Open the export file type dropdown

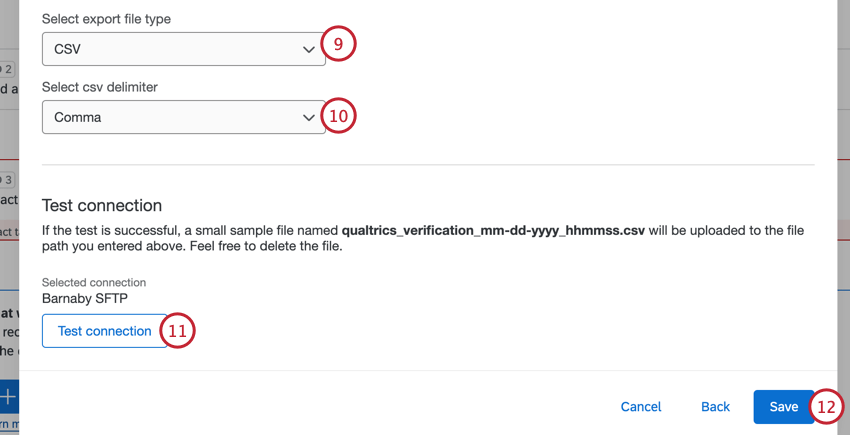tap(184, 49)
